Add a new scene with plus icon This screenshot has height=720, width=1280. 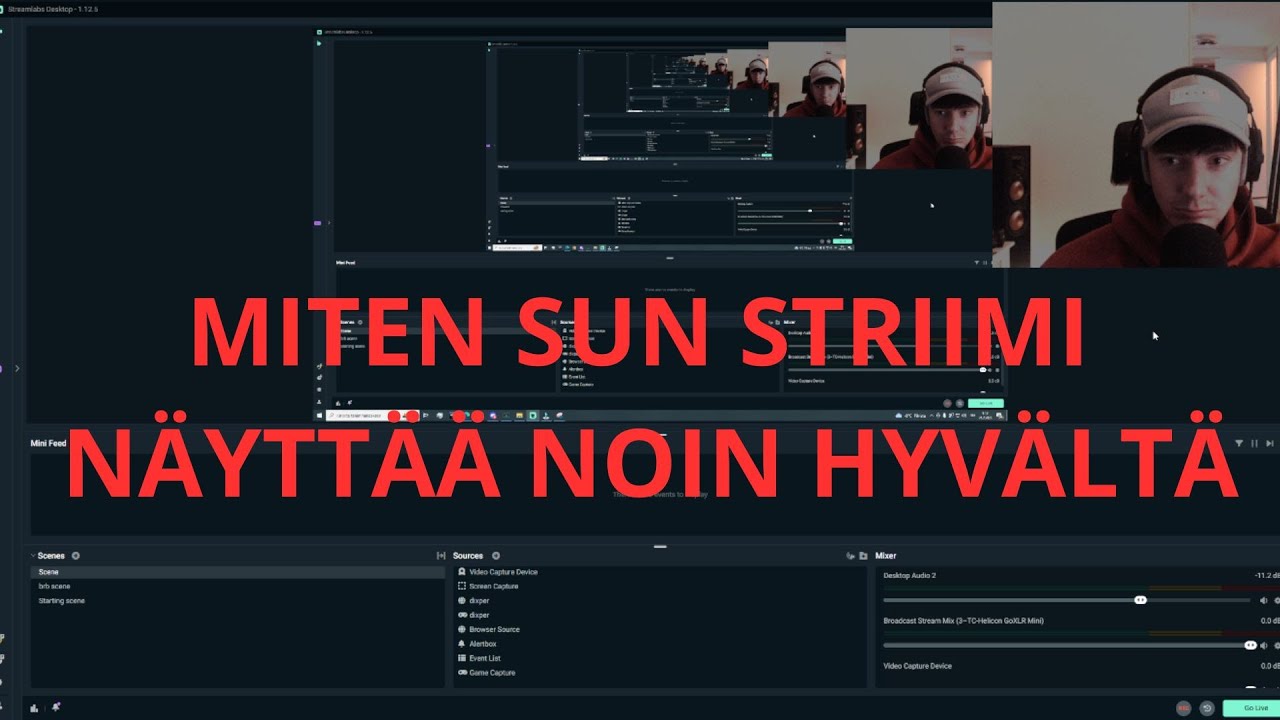pyautogui.click(x=76, y=556)
